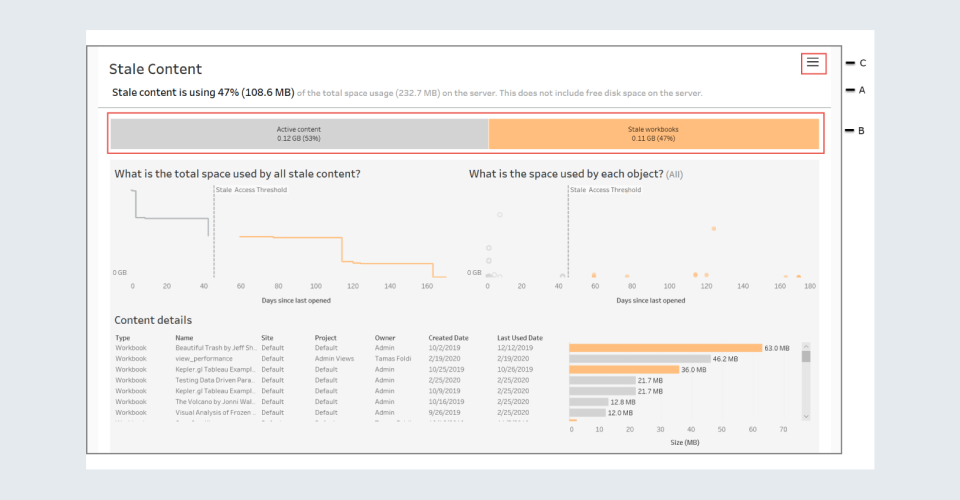Click the orange 36.0 MB size bar

[x=622, y=369]
